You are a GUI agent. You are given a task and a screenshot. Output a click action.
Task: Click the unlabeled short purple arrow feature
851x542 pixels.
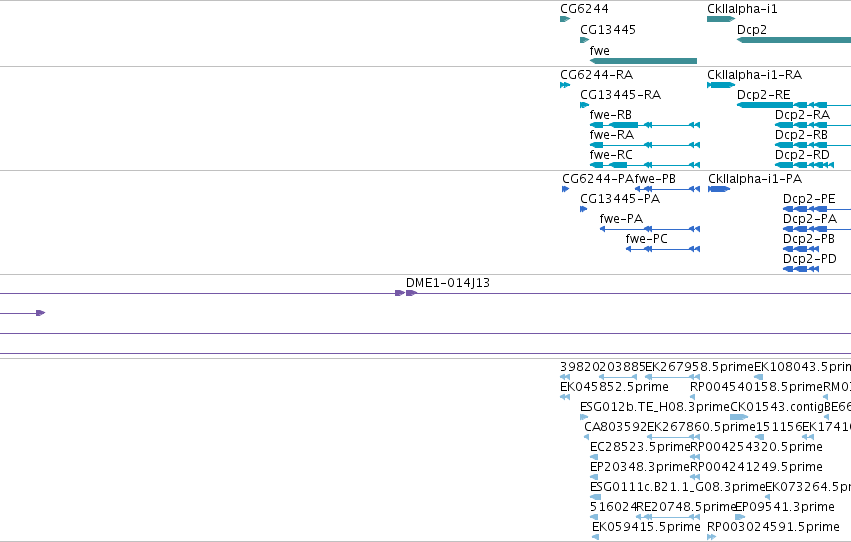click(22, 313)
